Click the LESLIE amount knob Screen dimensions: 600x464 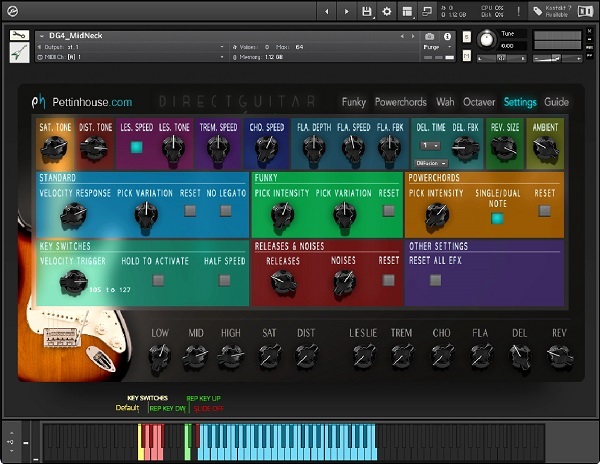point(363,356)
